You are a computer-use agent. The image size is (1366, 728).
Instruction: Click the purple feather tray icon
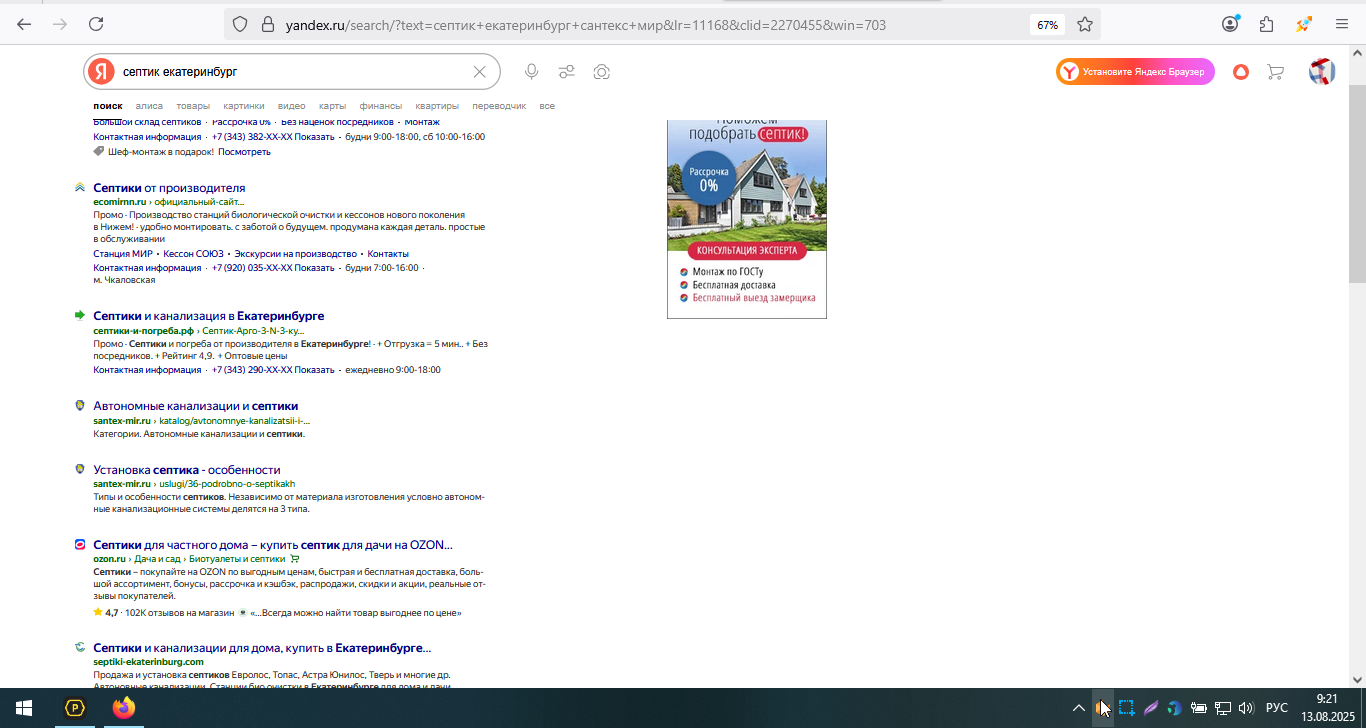coord(1150,708)
